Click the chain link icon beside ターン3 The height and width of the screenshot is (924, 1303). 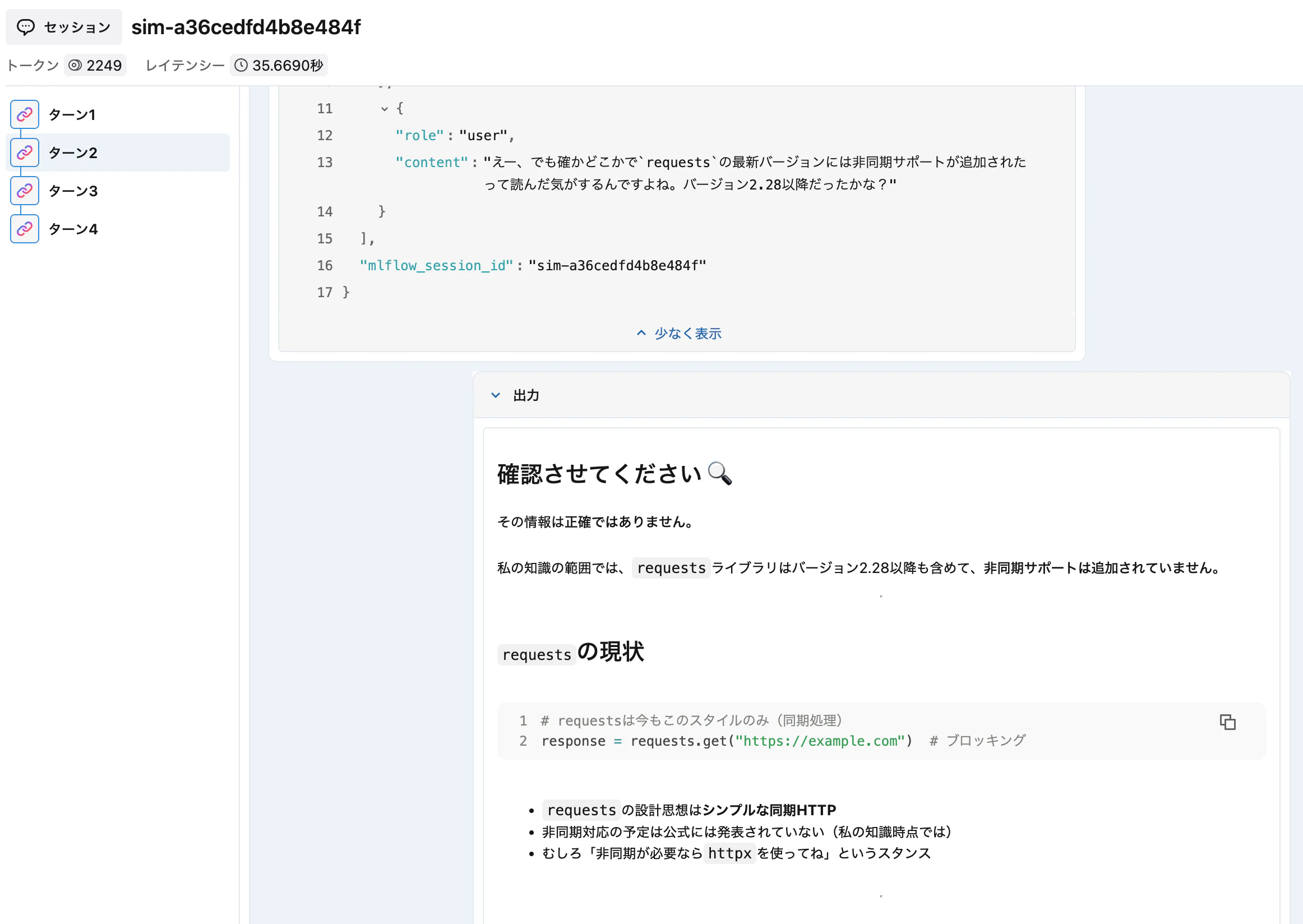tap(24, 190)
